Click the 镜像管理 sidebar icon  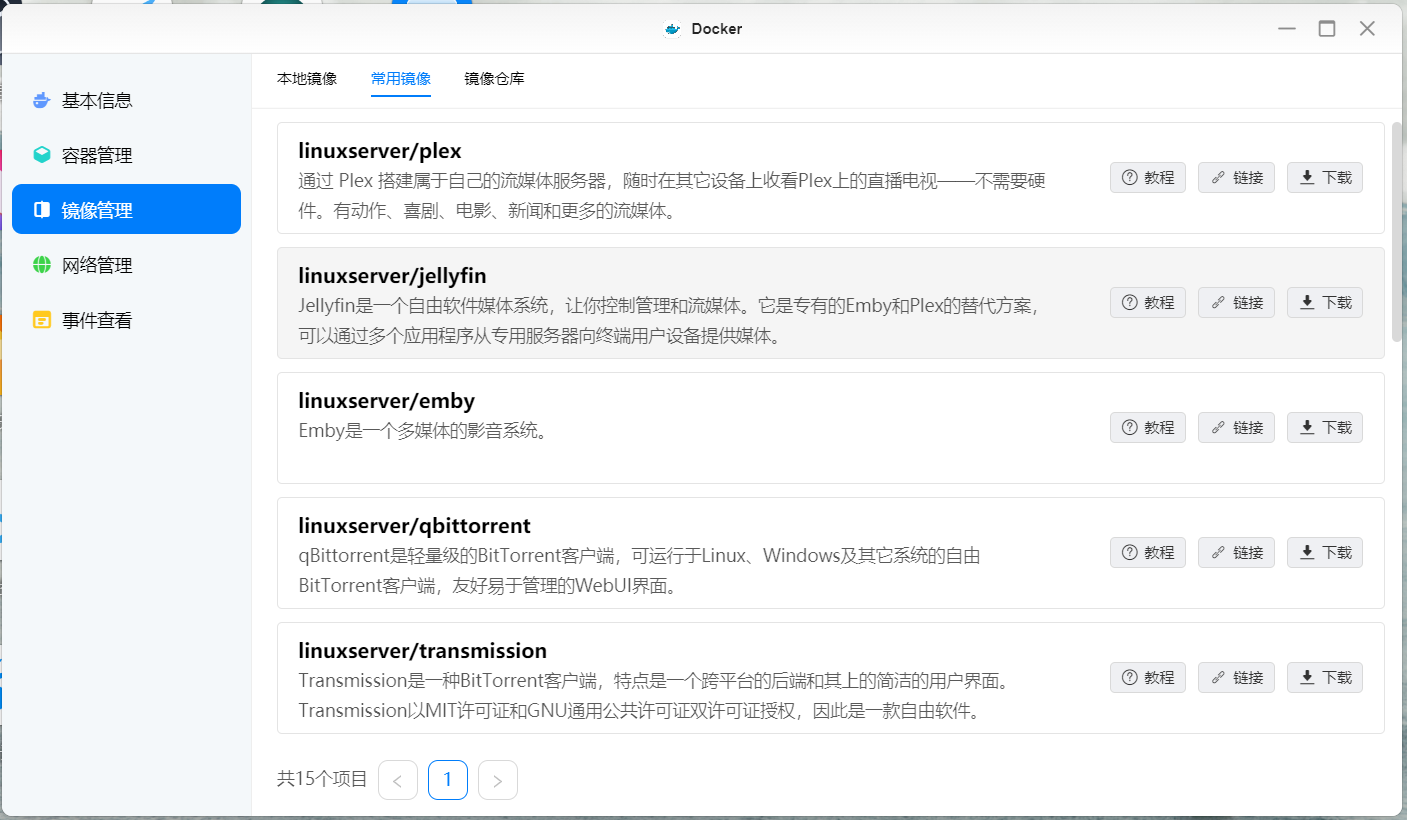[41, 210]
